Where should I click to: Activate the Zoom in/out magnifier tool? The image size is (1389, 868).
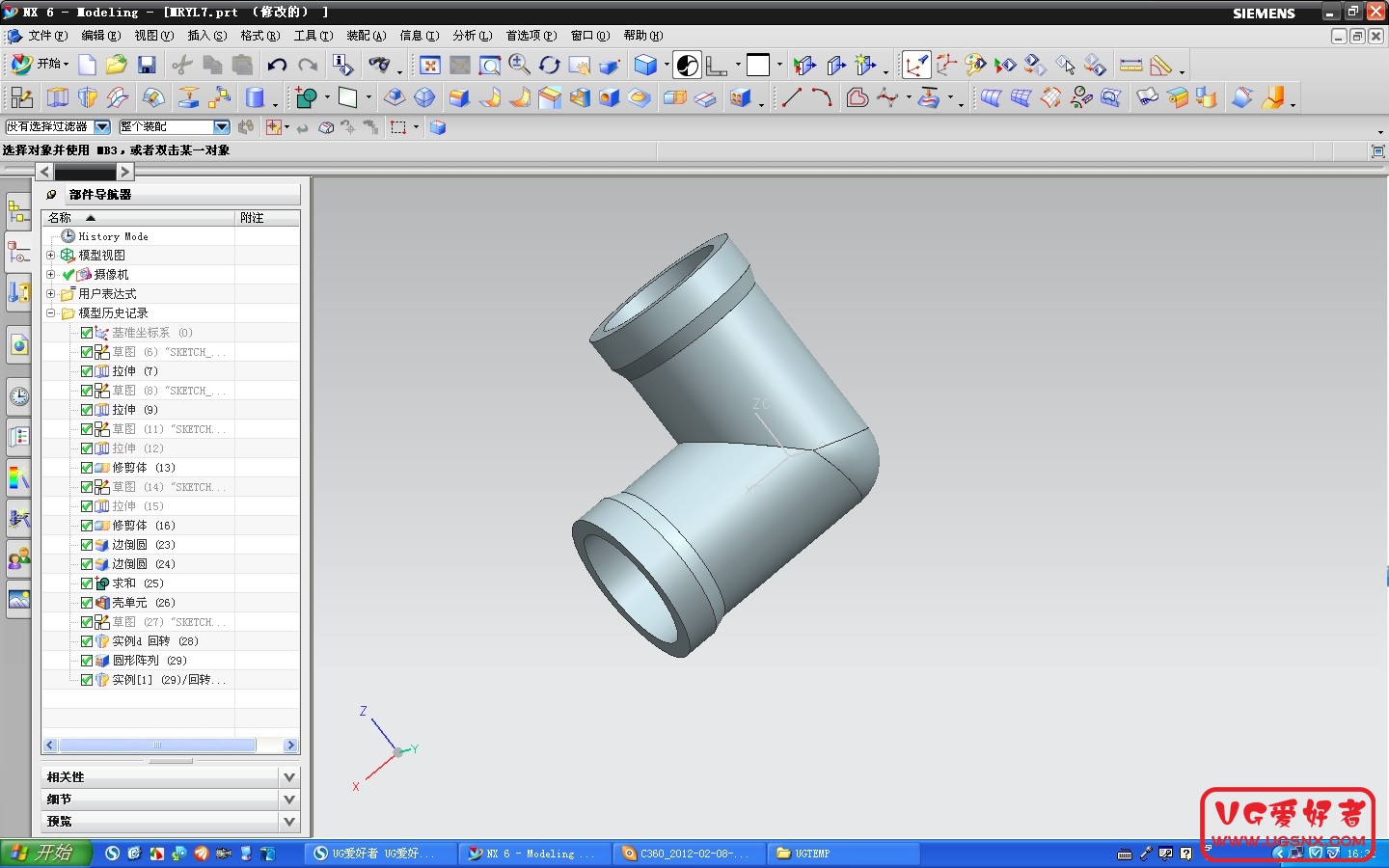coord(519,65)
